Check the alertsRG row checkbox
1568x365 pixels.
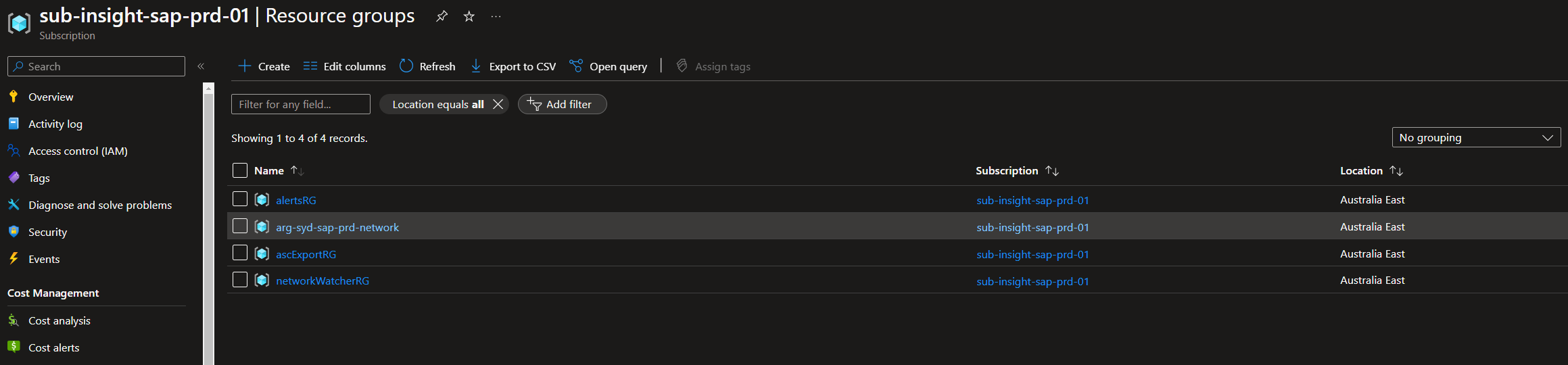pyautogui.click(x=240, y=199)
